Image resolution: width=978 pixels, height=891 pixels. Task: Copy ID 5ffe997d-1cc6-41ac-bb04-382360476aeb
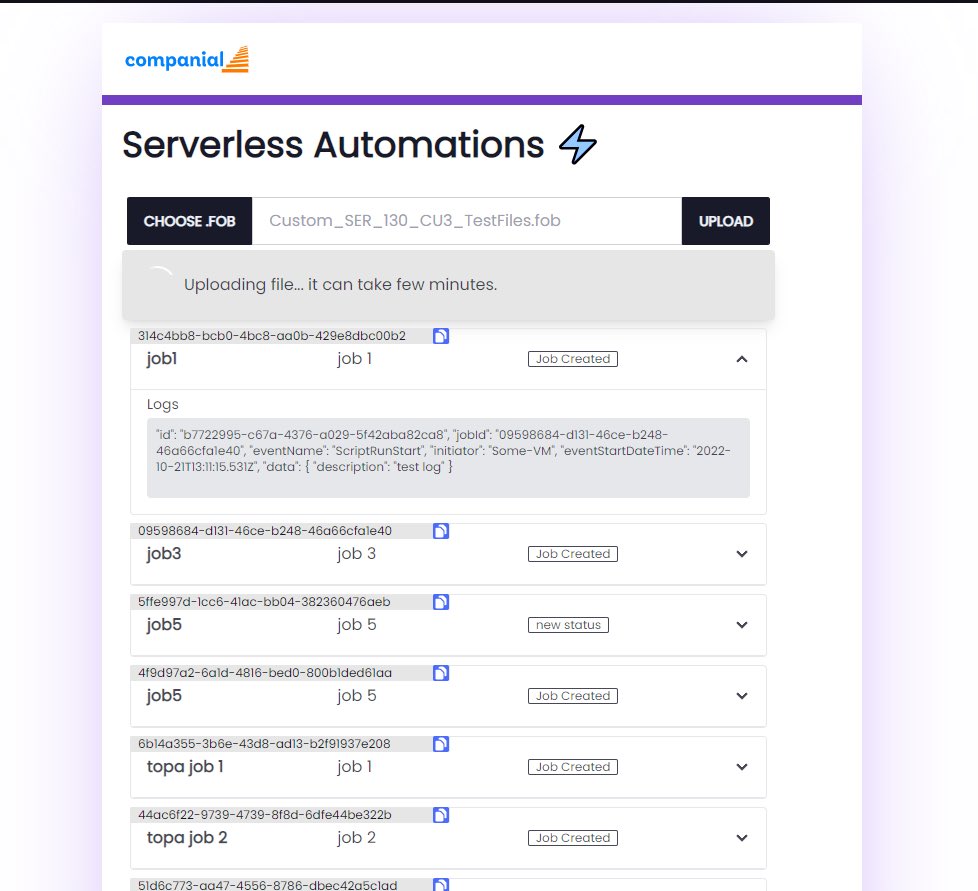[441, 602]
